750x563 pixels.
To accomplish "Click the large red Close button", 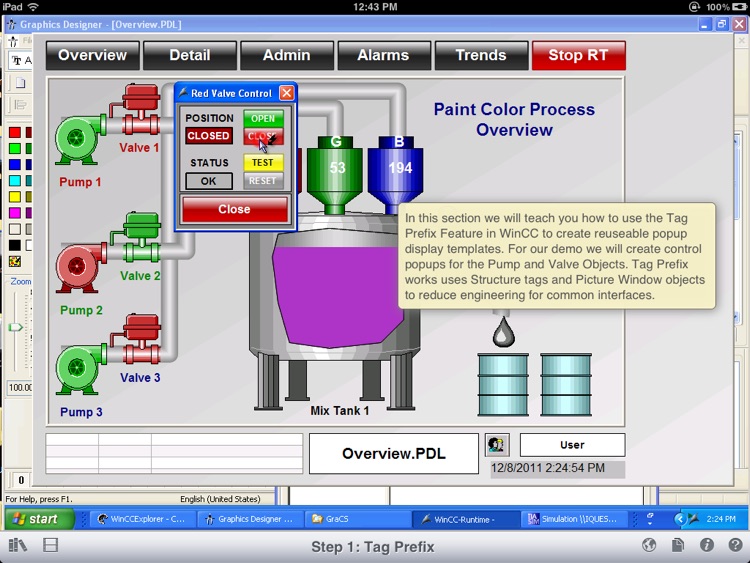I will 234,209.
